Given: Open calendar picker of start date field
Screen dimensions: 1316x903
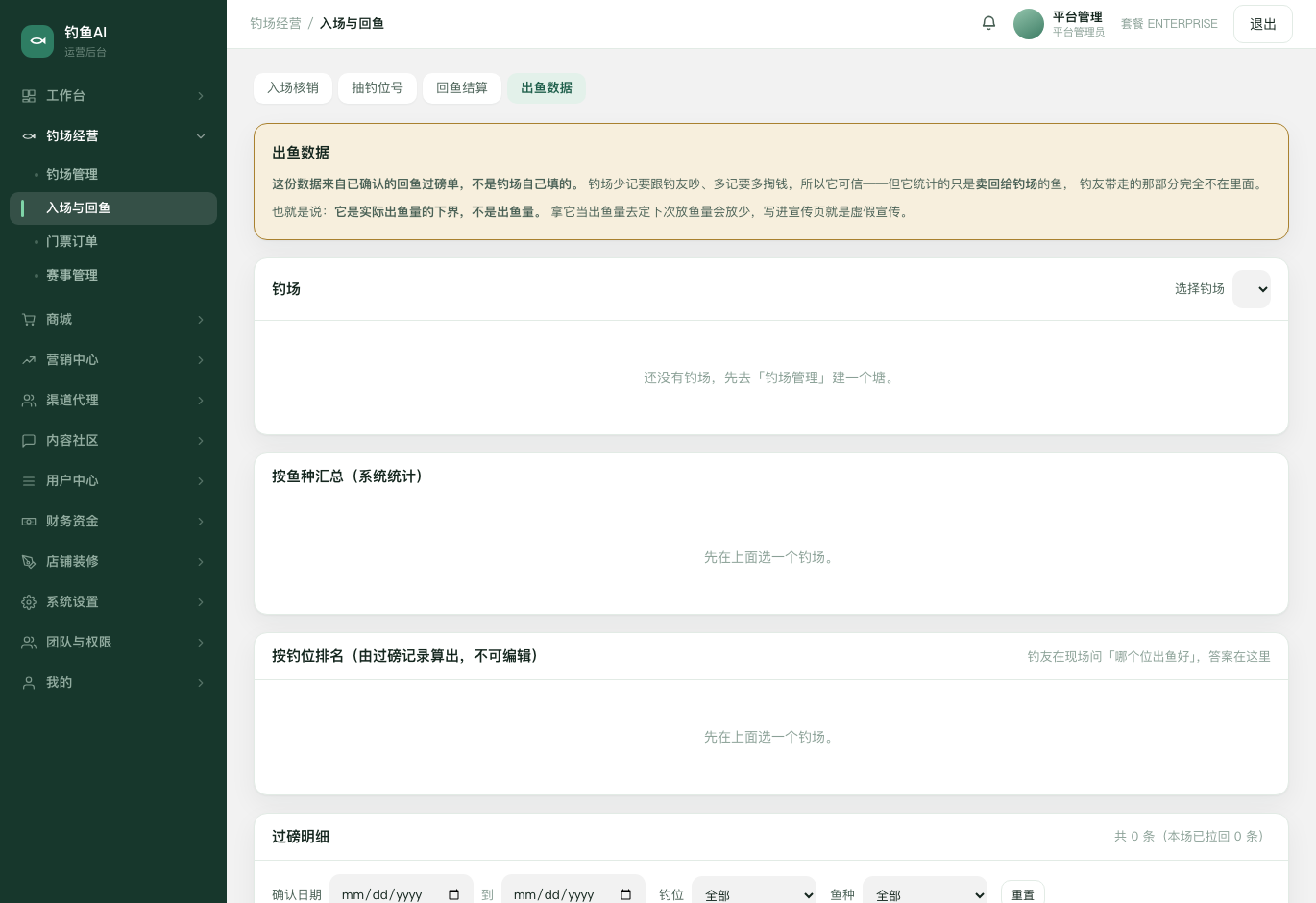Looking at the screenshot, I should tap(453, 894).
